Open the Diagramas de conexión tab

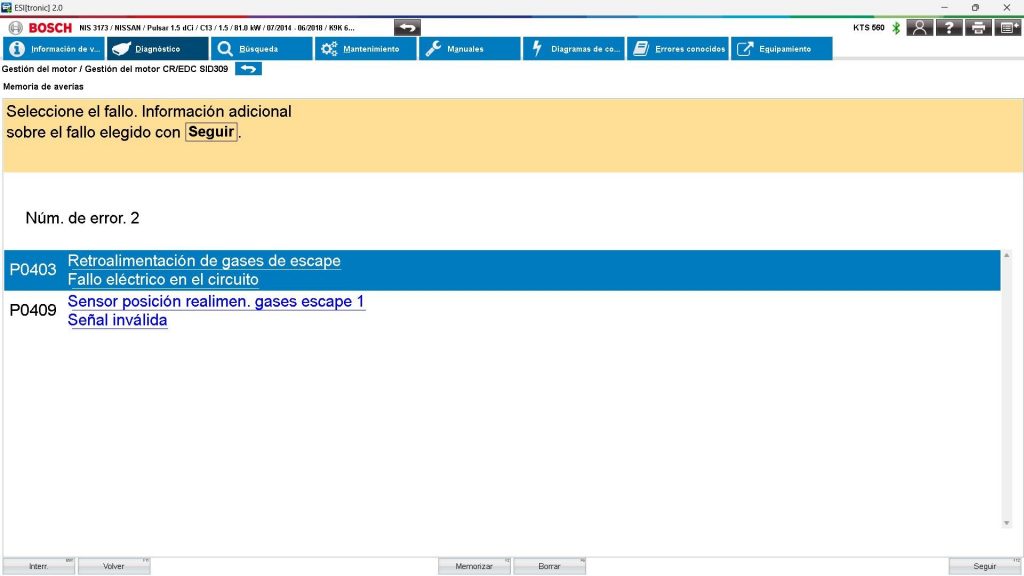point(573,48)
